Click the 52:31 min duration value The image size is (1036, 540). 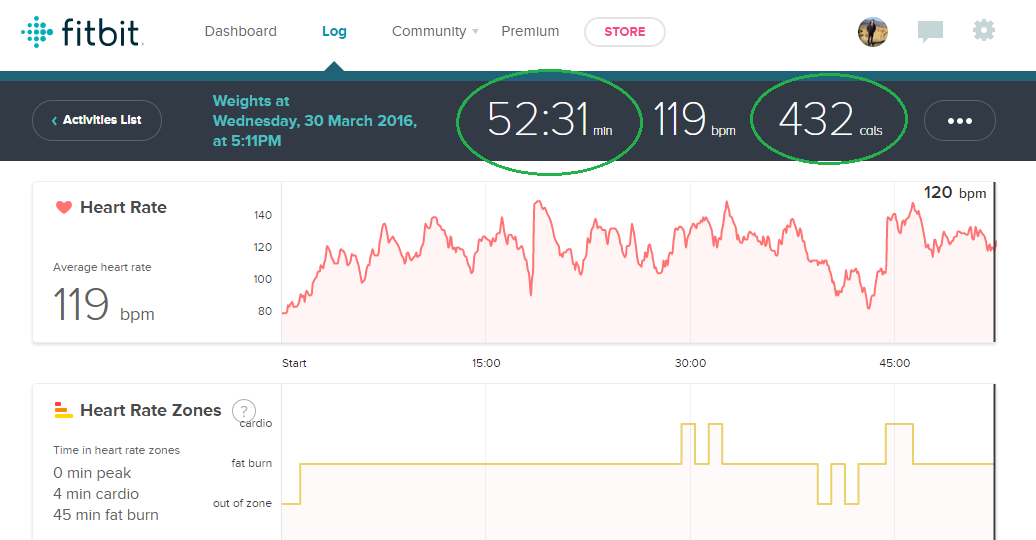point(550,120)
